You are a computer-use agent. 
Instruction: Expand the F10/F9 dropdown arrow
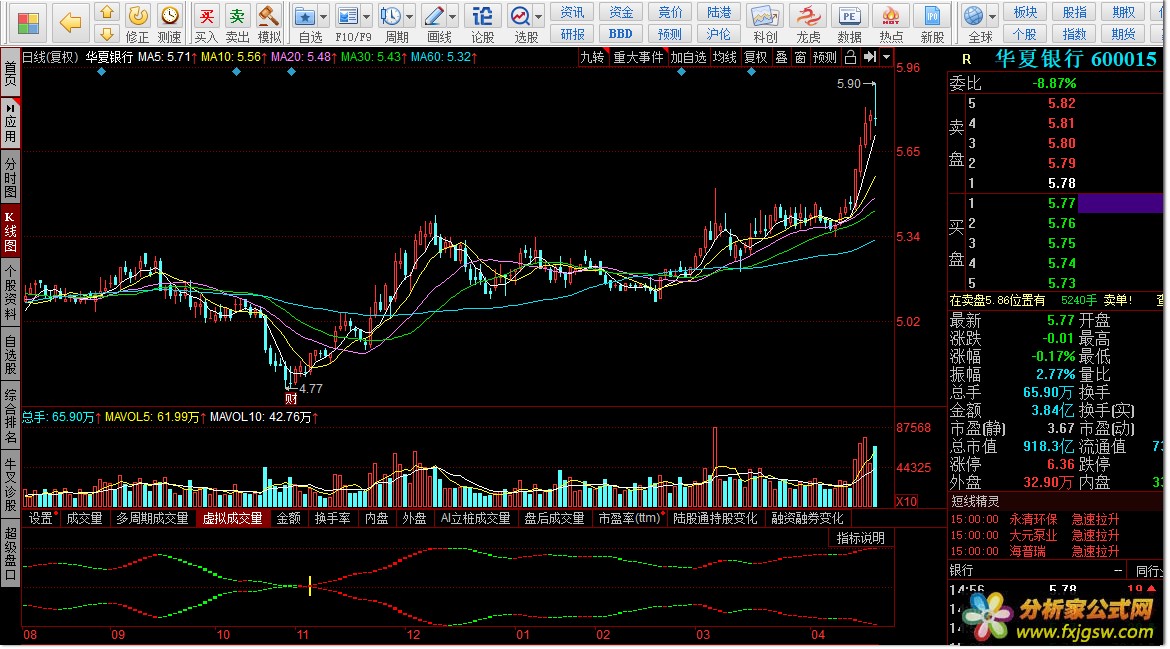366,16
